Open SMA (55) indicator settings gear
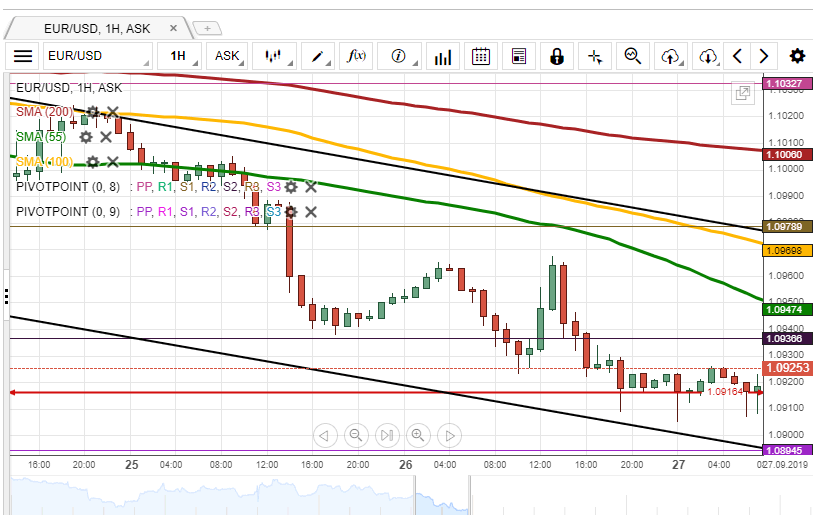The height and width of the screenshot is (522, 820). pos(86,137)
